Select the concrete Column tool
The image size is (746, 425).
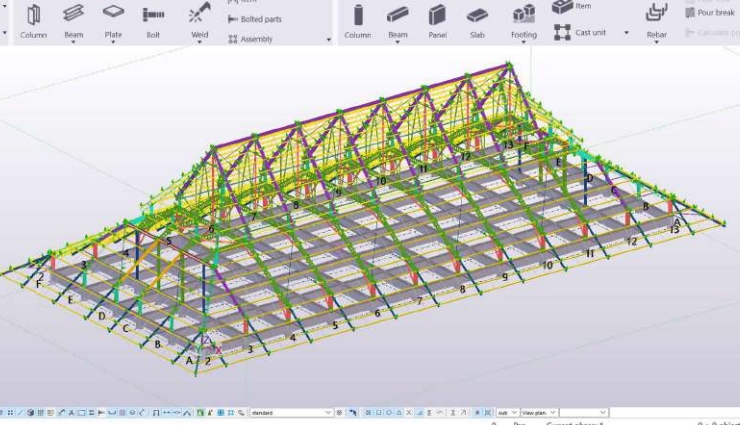coord(358,21)
